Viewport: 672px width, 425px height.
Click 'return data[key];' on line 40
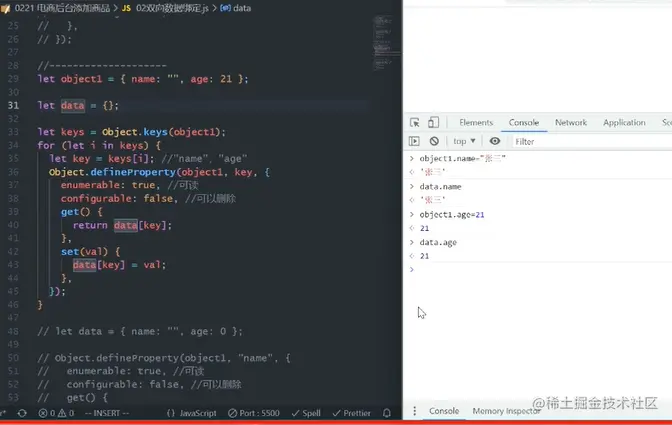pos(122,225)
